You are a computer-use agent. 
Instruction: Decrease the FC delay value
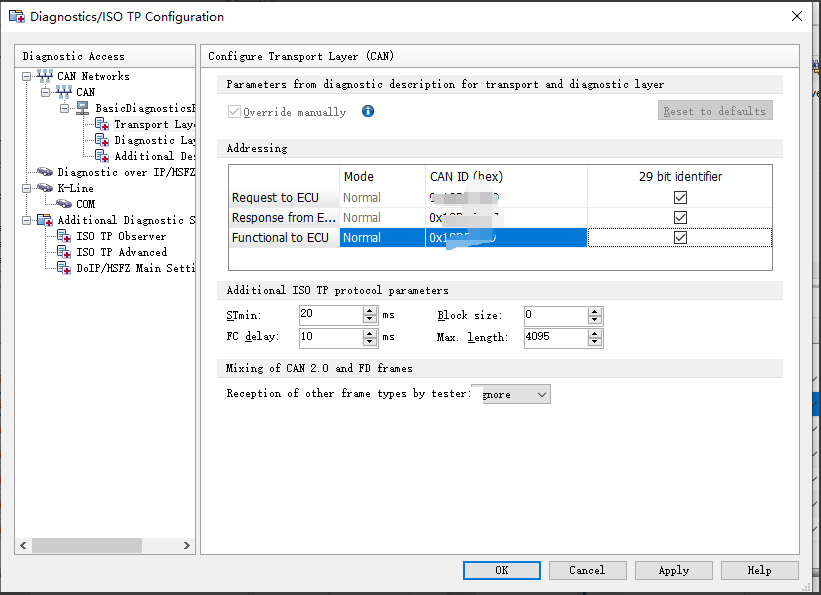[x=370, y=341]
